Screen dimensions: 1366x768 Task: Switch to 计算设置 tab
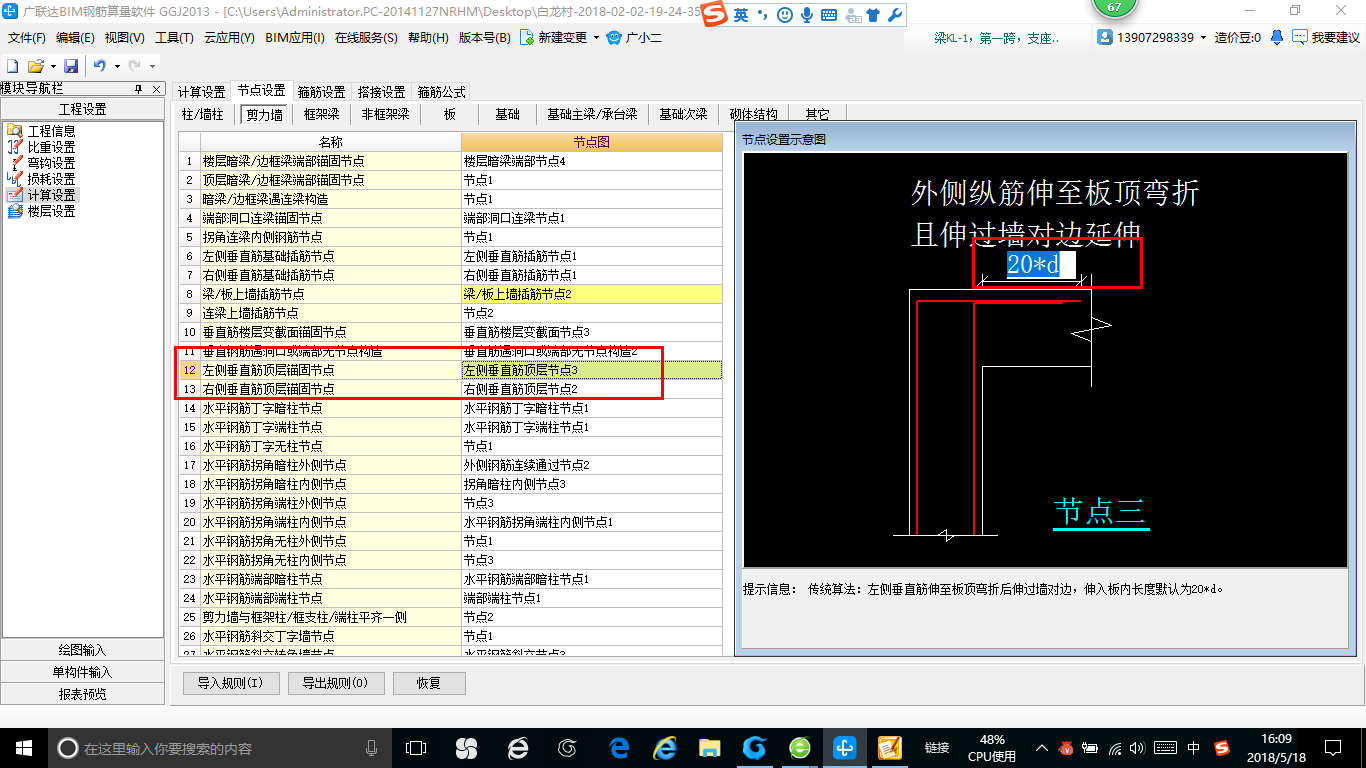(201, 92)
